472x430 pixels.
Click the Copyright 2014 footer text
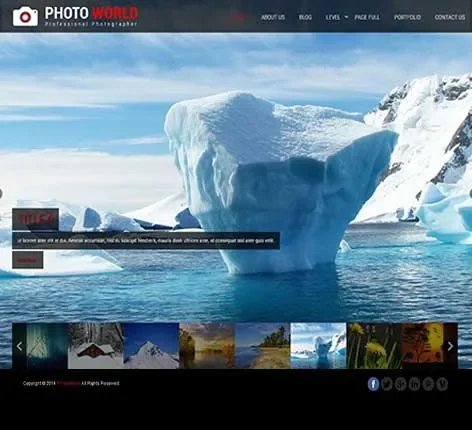(39, 383)
